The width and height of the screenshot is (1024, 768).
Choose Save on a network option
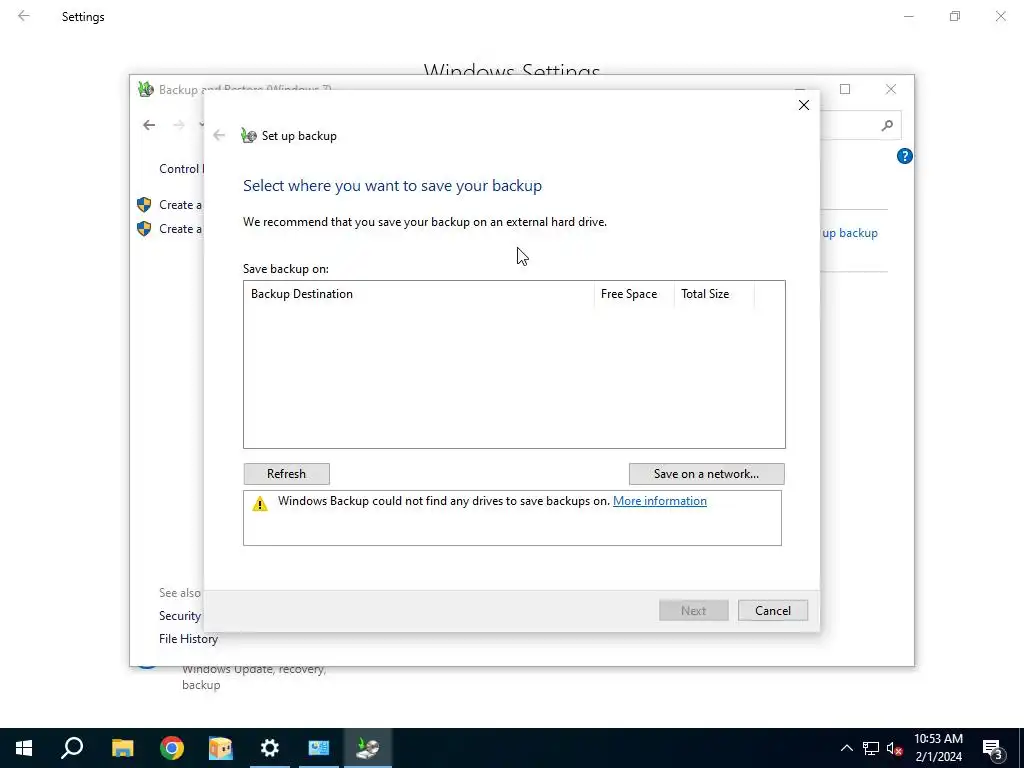707,473
